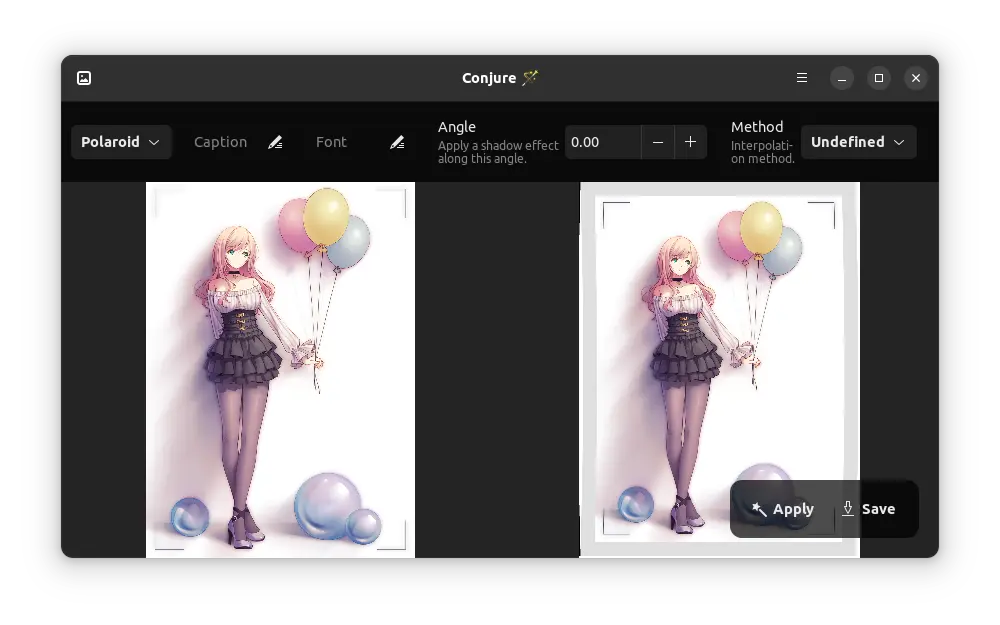Click the Angle setting label
The image size is (1000, 625).
click(457, 127)
